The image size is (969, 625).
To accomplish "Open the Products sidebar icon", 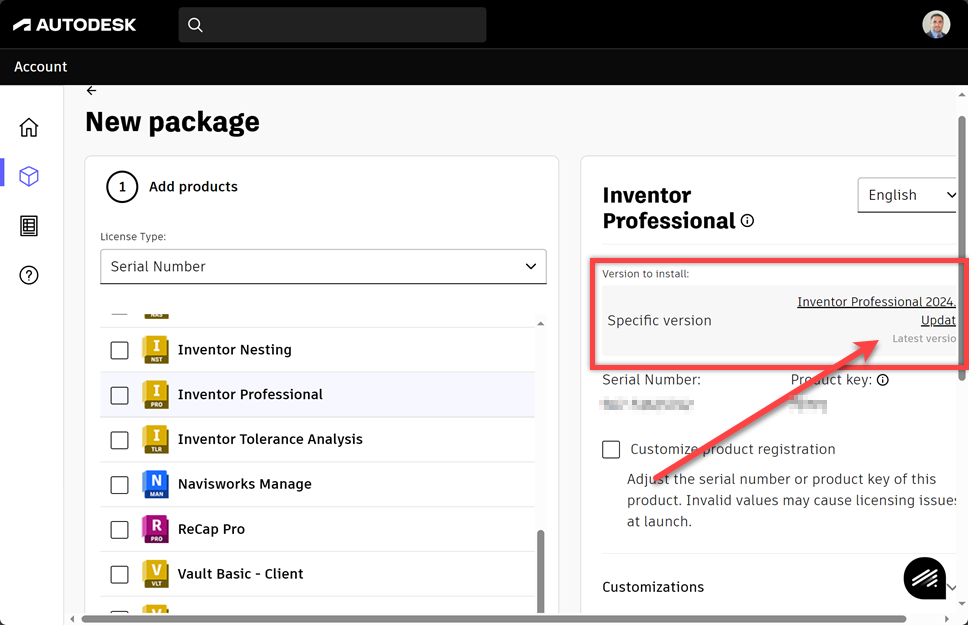I will (x=28, y=176).
